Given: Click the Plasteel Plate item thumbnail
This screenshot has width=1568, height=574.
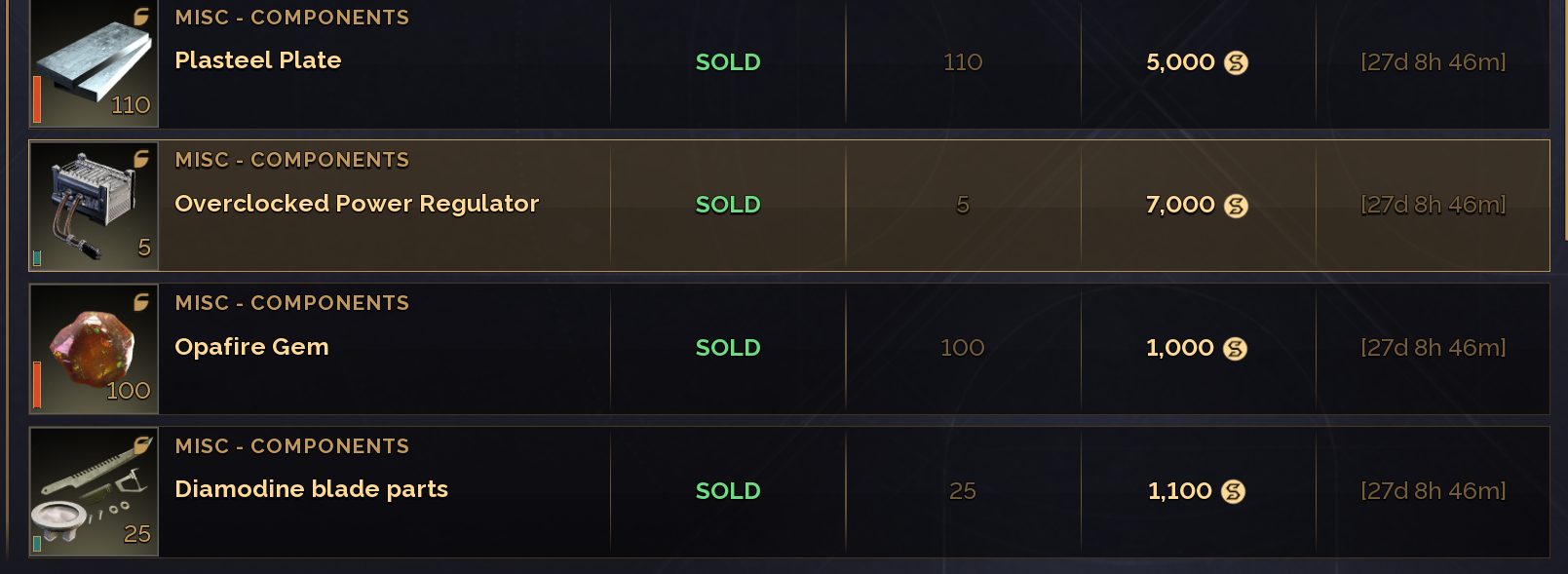Looking at the screenshot, I should pyautogui.click(x=94, y=64).
